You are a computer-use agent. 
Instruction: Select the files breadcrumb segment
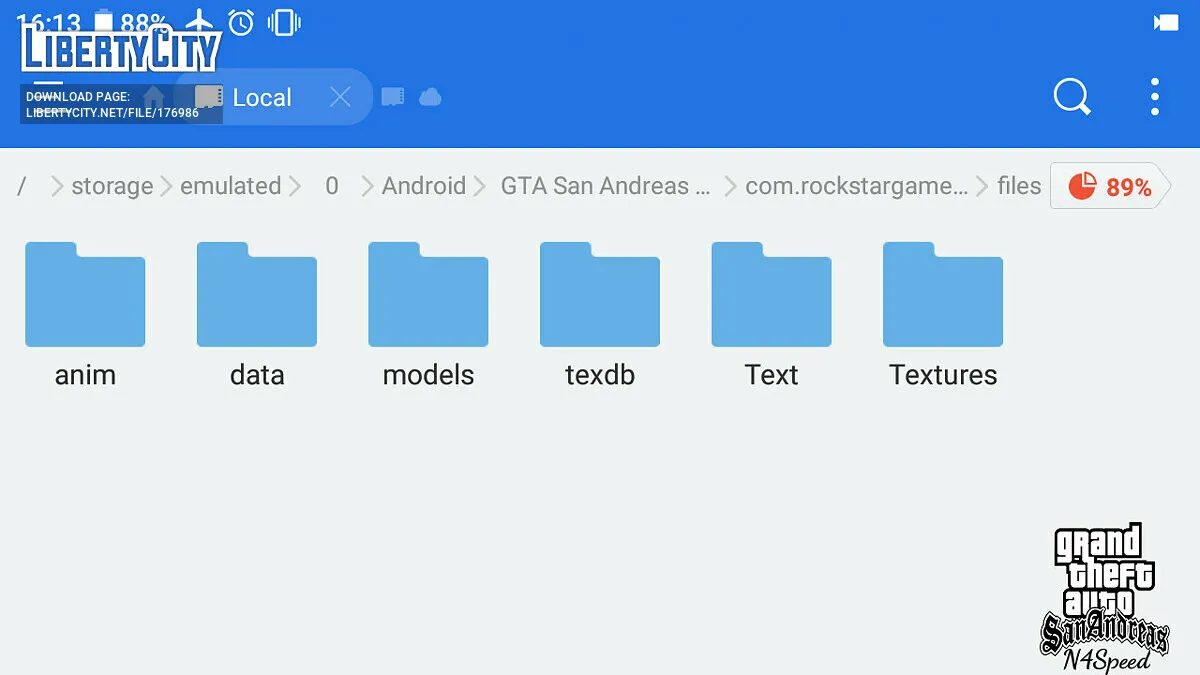pyautogui.click(x=1019, y=186)
